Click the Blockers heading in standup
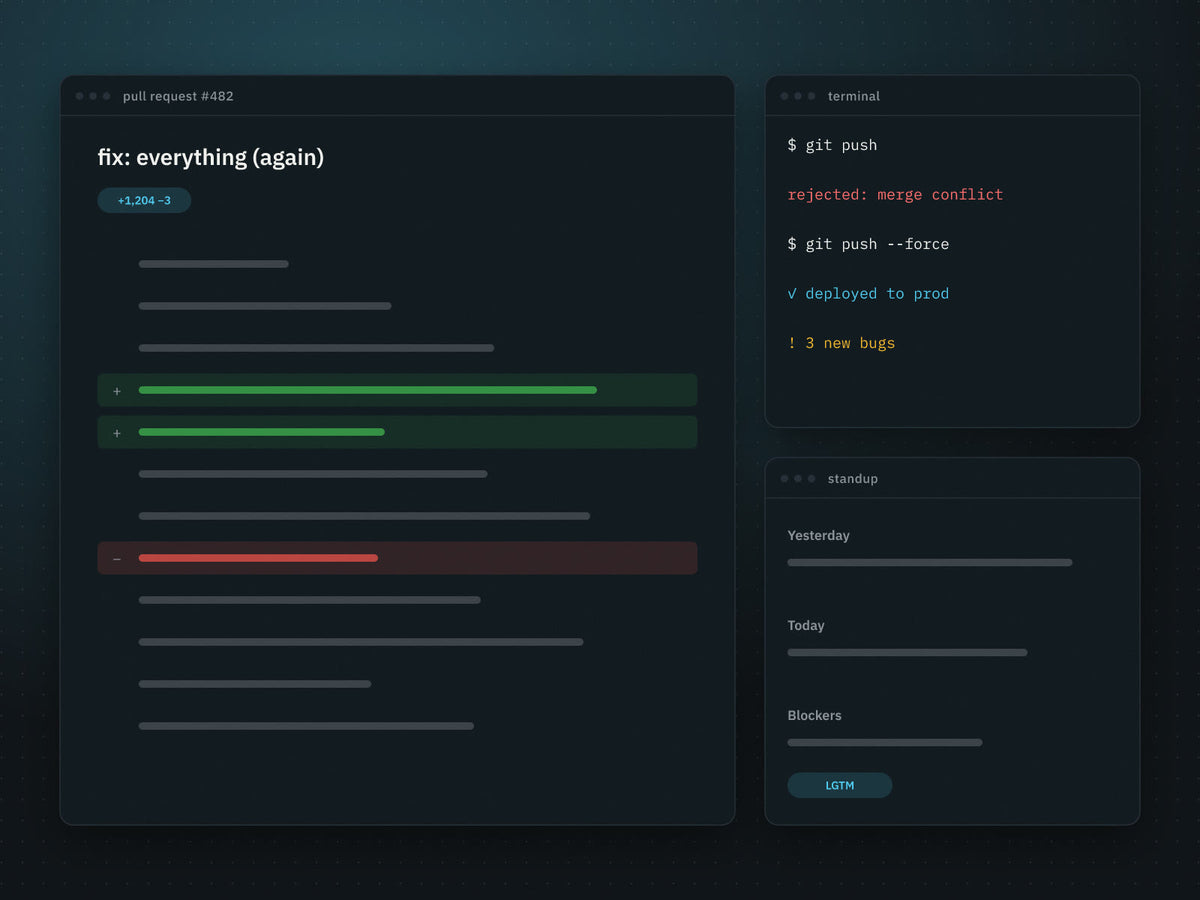Viewport: 1200px width, 900px height. click(814, 716)
